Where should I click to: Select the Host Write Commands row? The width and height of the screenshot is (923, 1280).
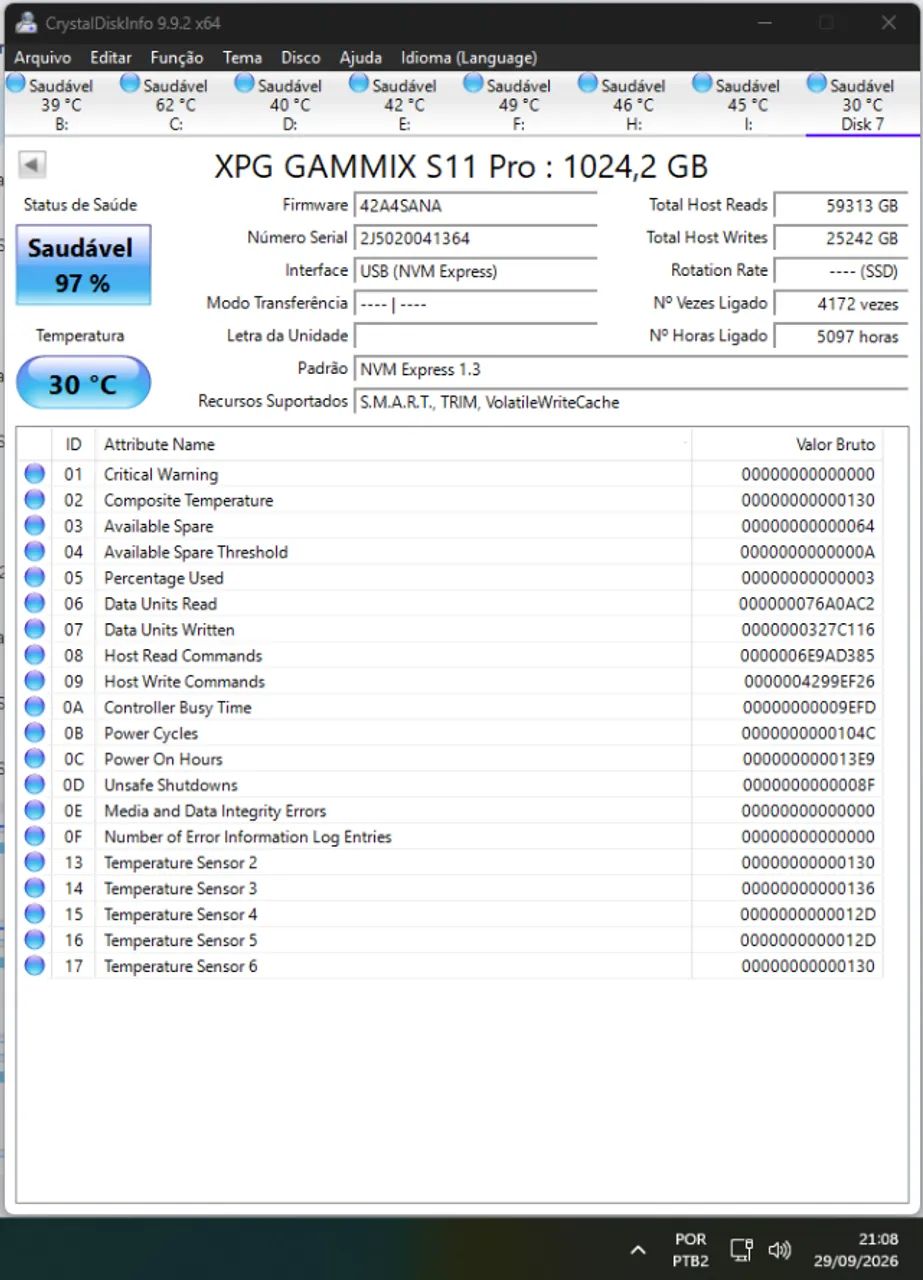[x=450, y=682]
